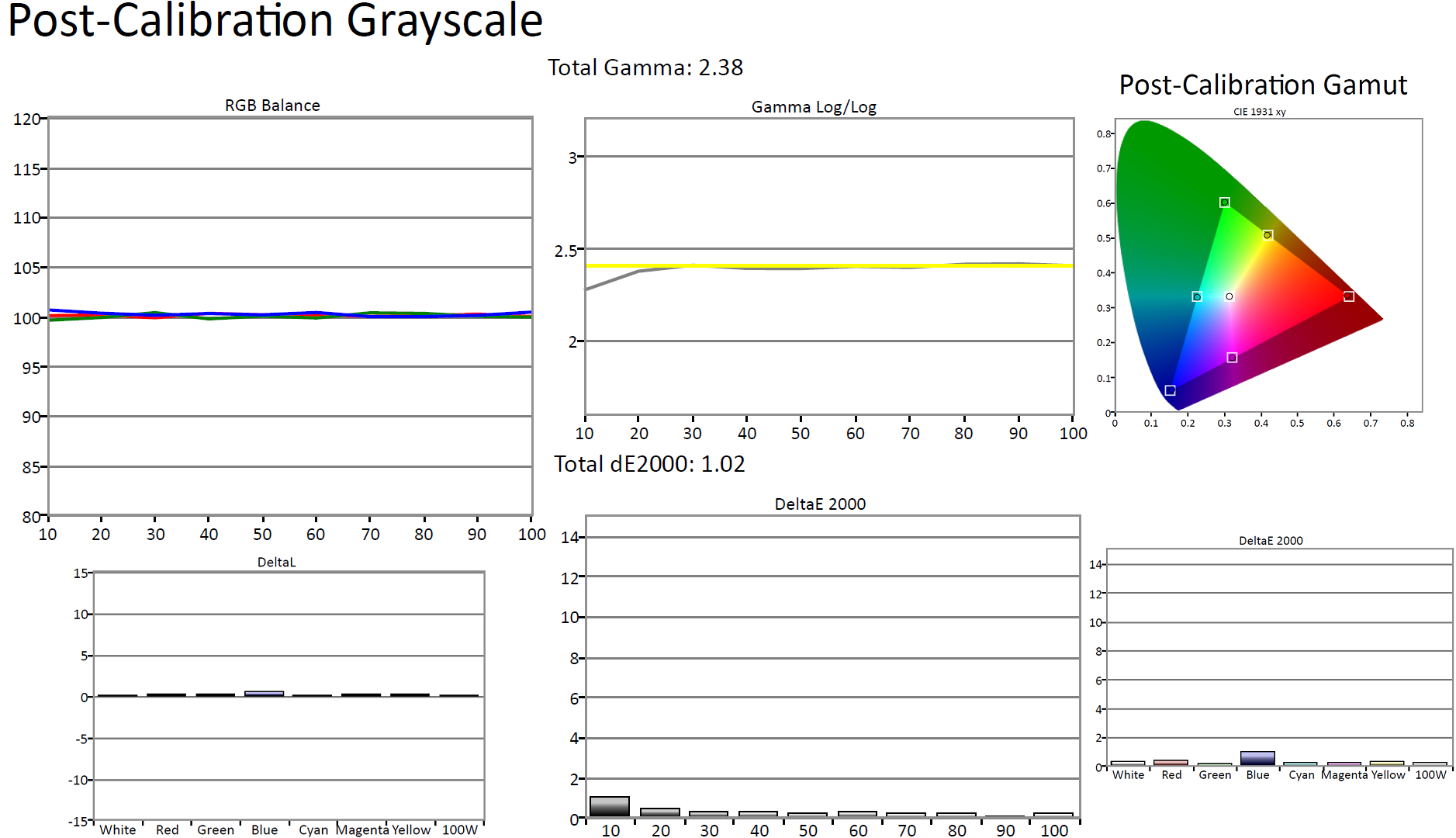
Task: Click the gamut 'DeltaE 2000' chart title
Action: [x=1271, y=540]
